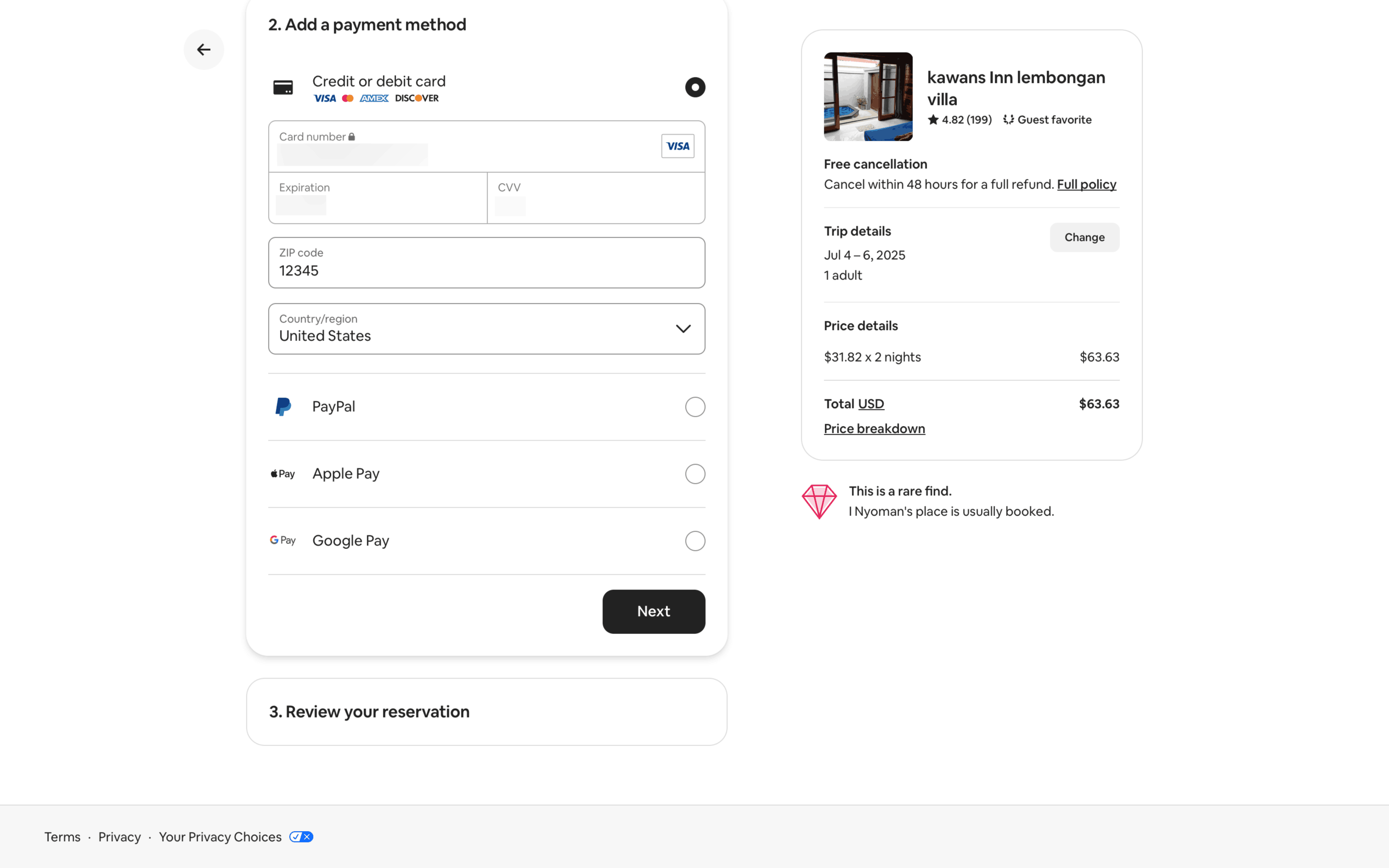Open the Country/region dropdown
1389x868 pixels.
click(x=486, y=328)
